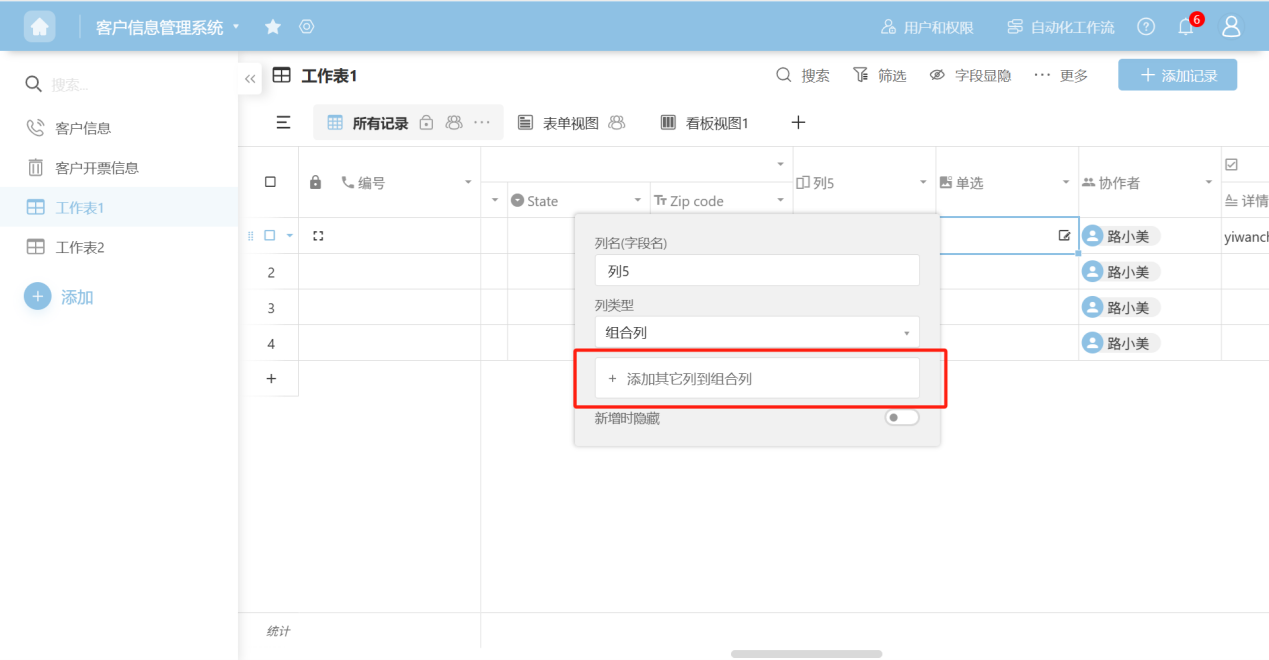Tick the first row's selection checkbox
The image size is (1269, 660).
tap(269, 236)
